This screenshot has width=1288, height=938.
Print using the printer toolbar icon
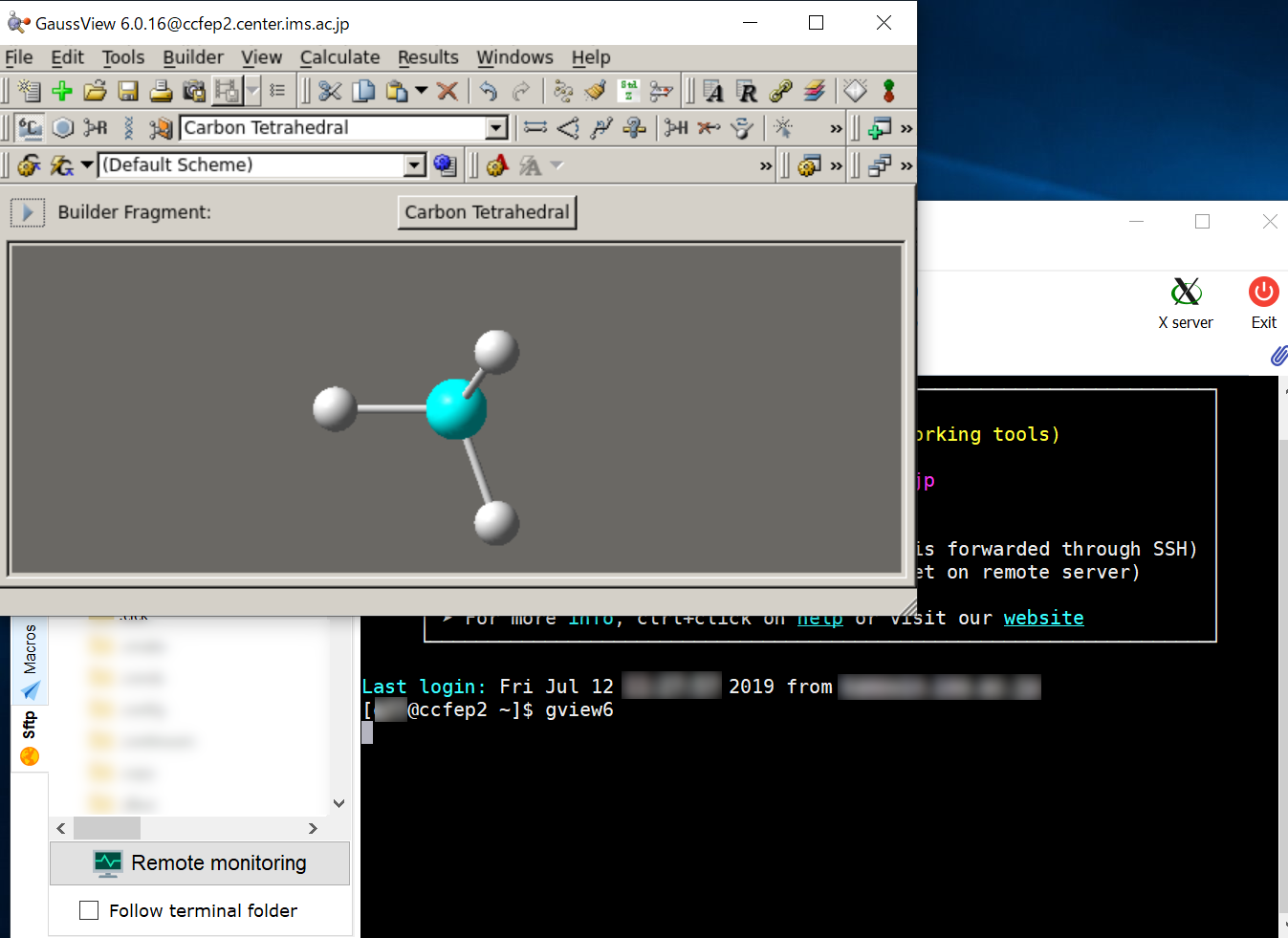point(161,91)
